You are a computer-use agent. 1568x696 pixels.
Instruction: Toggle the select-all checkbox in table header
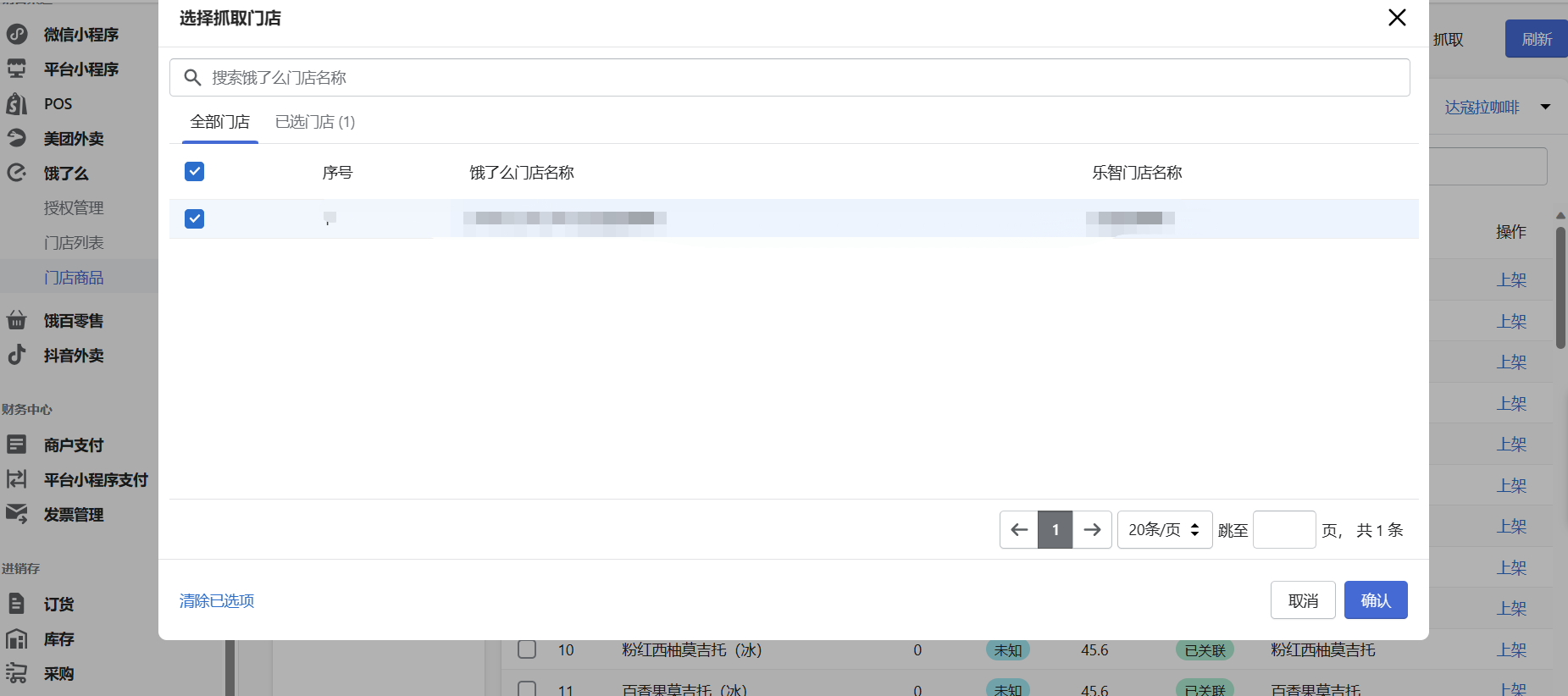tap(194, 172)
